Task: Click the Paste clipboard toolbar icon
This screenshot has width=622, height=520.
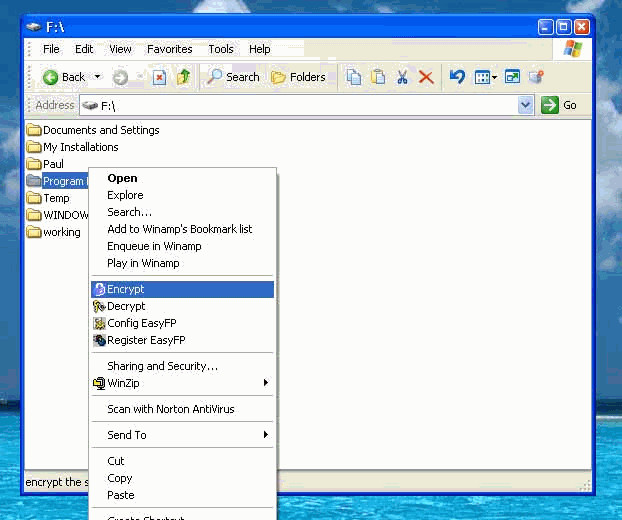Action: coord(378,77)
